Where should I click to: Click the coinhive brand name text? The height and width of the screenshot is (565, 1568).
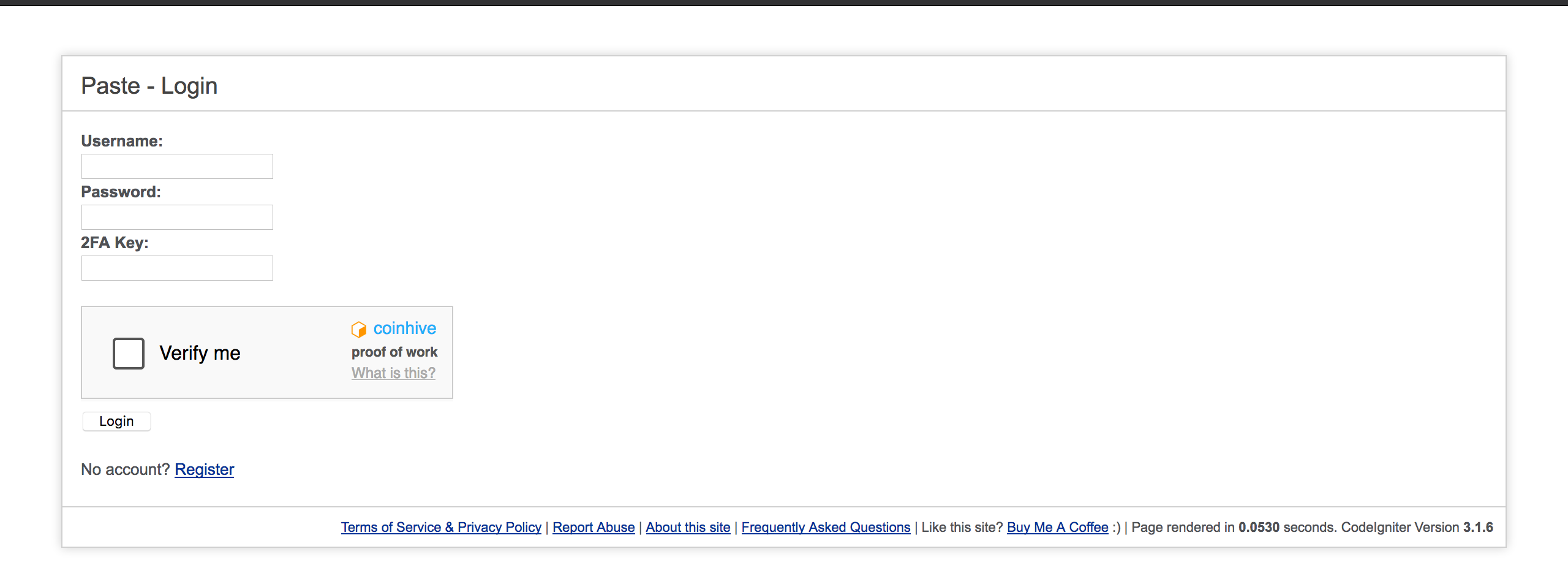click(404, 328)
